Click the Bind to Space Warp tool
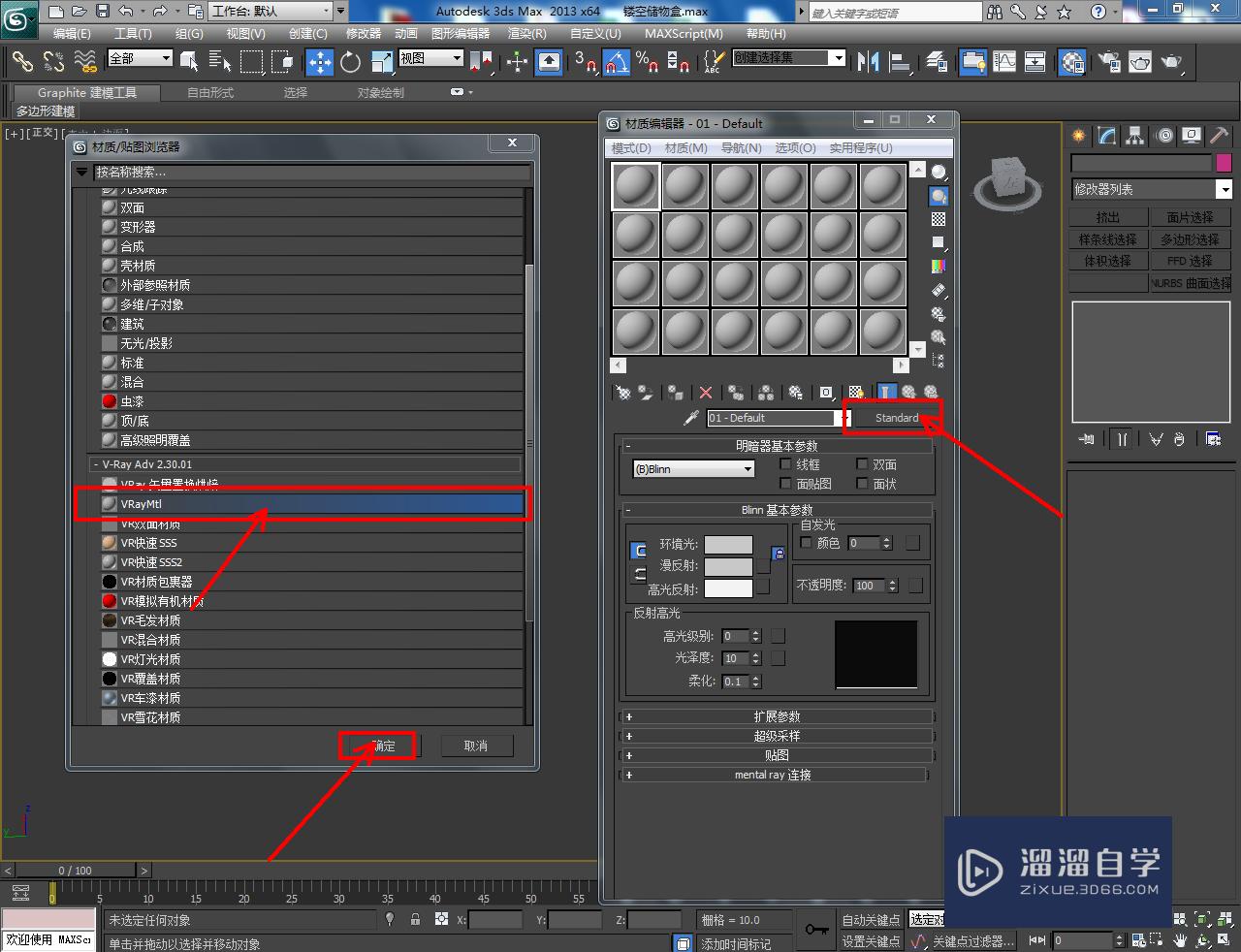 tap(85, 62)
